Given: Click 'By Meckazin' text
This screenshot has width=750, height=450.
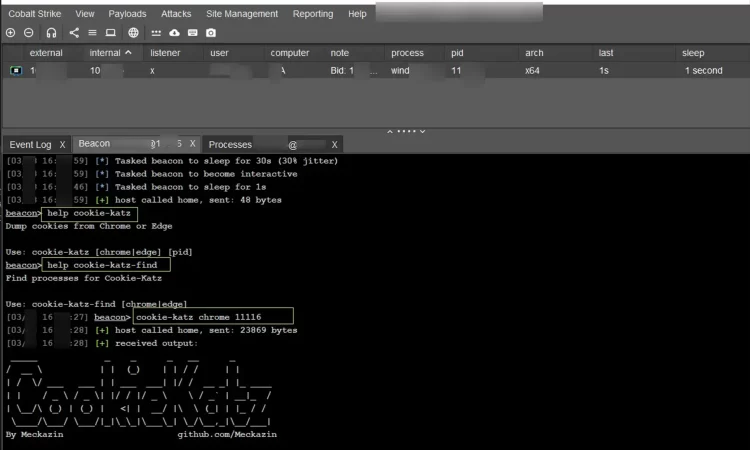Looking at the screenshot, I should pos(34,435).
